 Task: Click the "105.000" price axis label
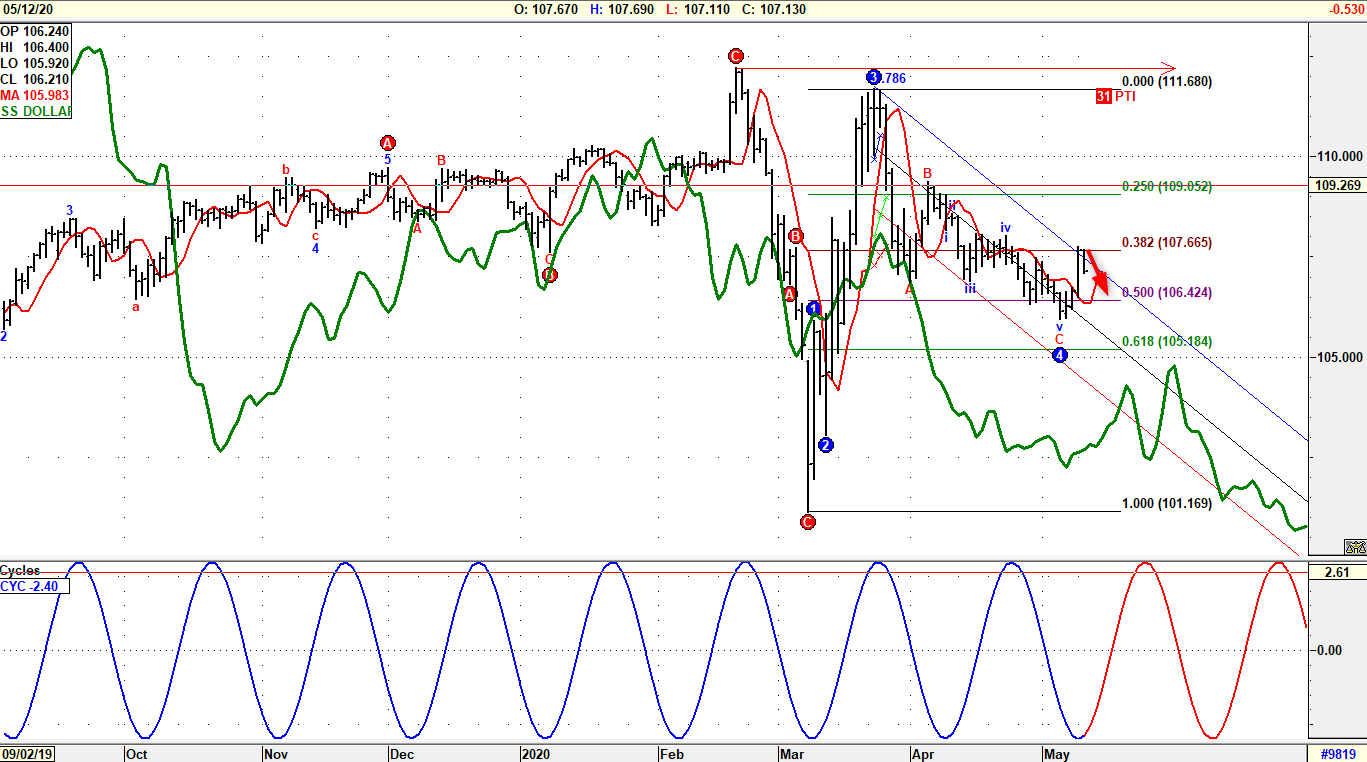pyautogui.click(x=1338, y=357)
